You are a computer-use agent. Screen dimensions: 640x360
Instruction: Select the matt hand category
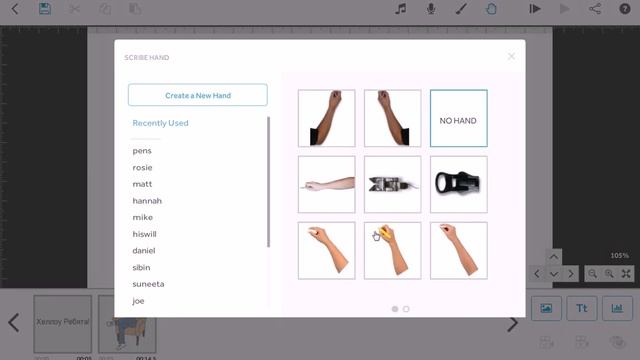click(142, 184)
